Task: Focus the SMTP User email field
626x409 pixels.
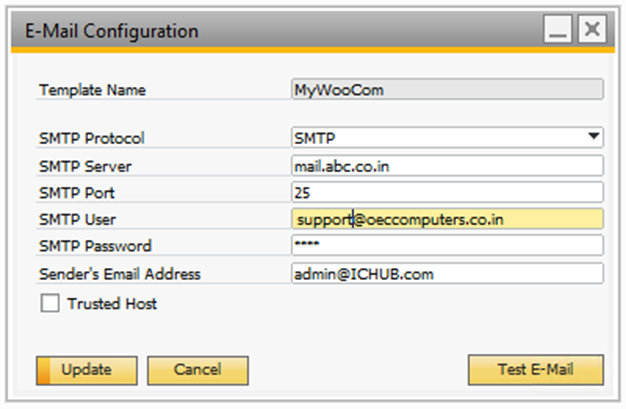Action: 447,219
